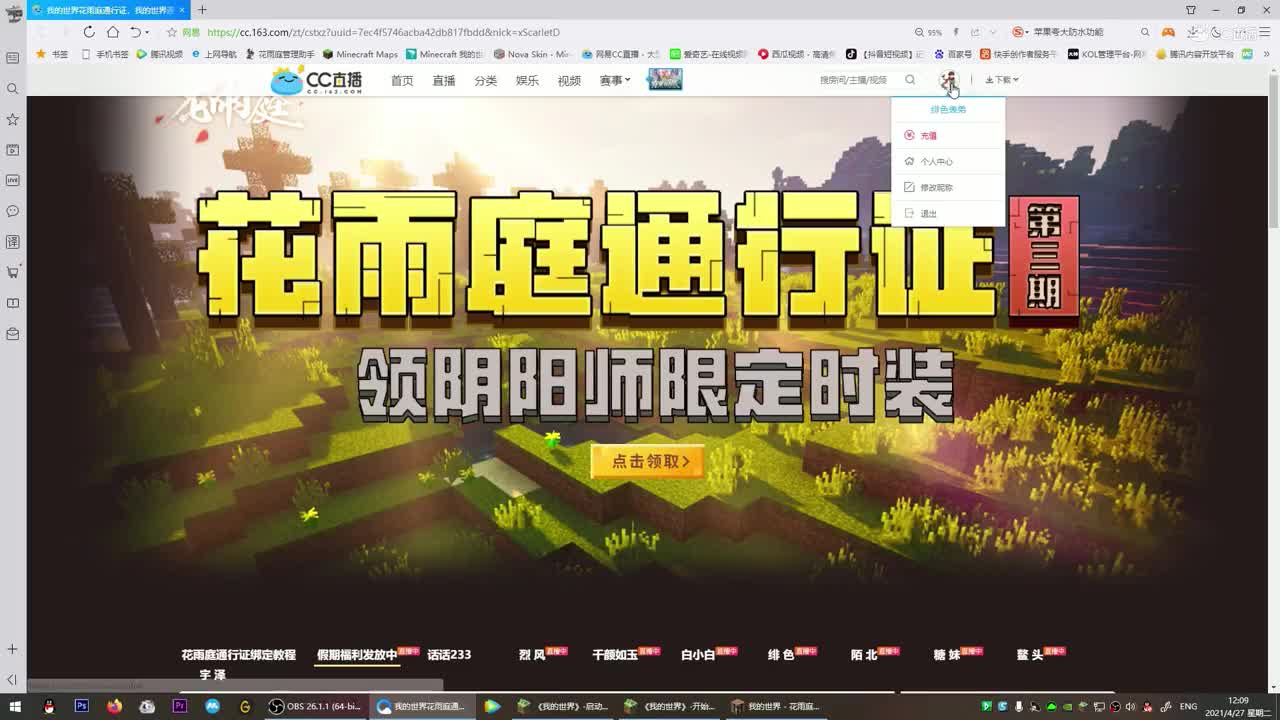Open streamer 绯色 link
This screenshot has height=720, width=1280.
[780, 655]
